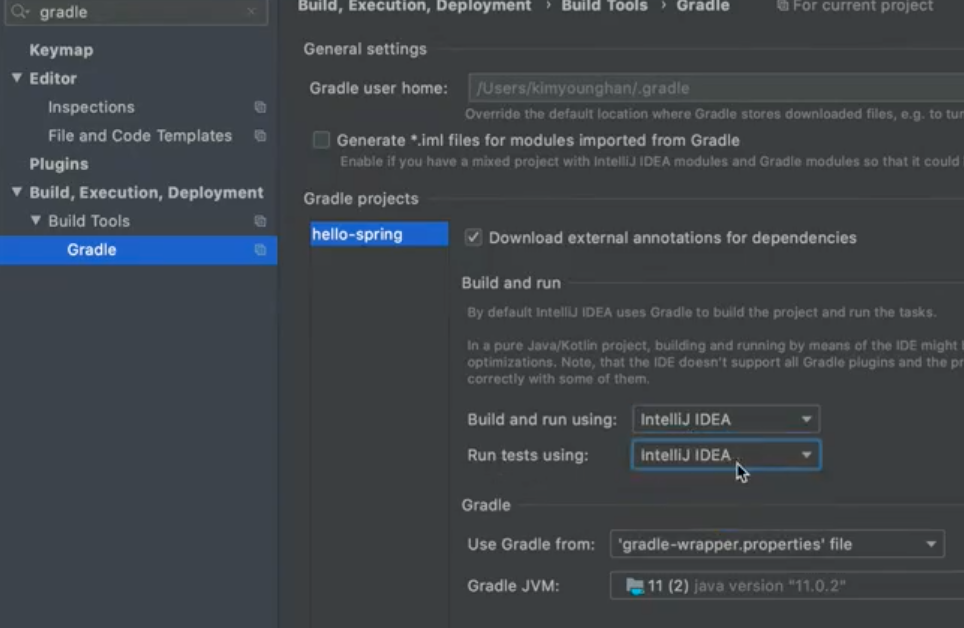
Task: Click the For current project label
Action: (x=863, y=6)
